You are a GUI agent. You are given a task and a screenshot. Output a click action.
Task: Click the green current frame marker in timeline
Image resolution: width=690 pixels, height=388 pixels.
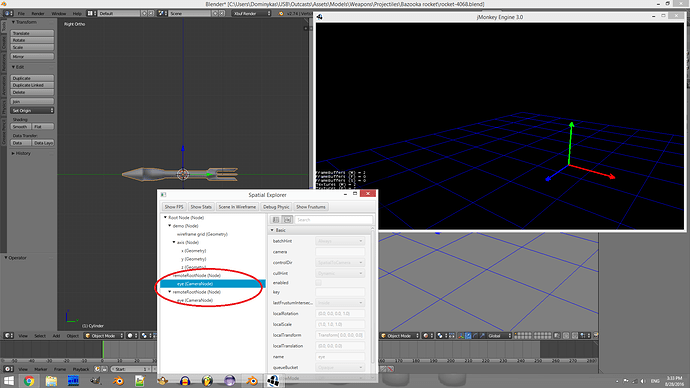[x=103, y=350]
